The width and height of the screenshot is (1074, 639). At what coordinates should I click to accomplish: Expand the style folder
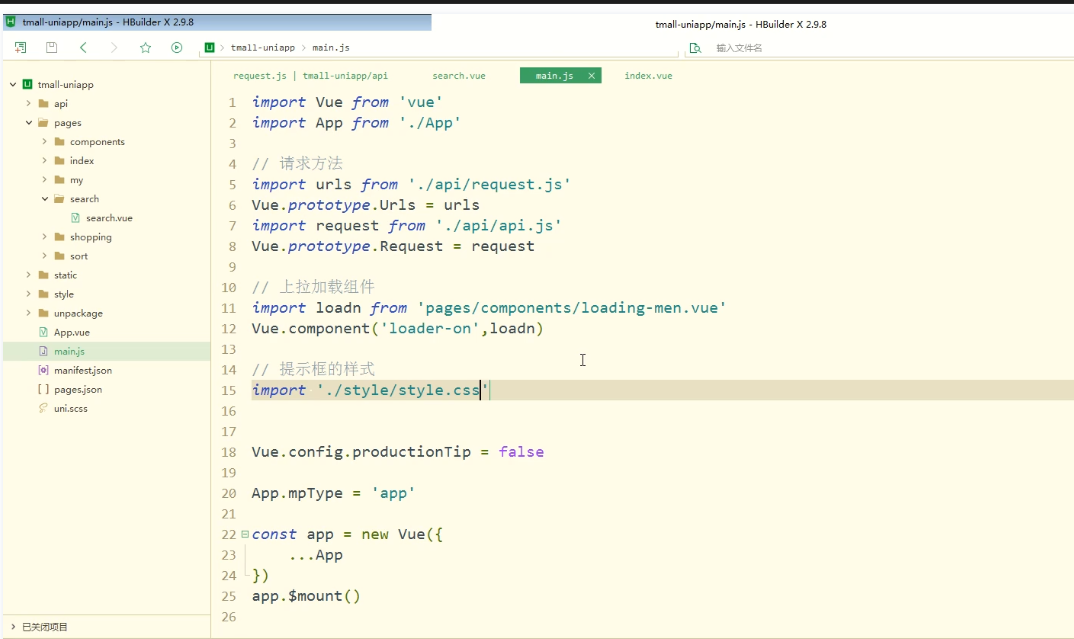29,294
